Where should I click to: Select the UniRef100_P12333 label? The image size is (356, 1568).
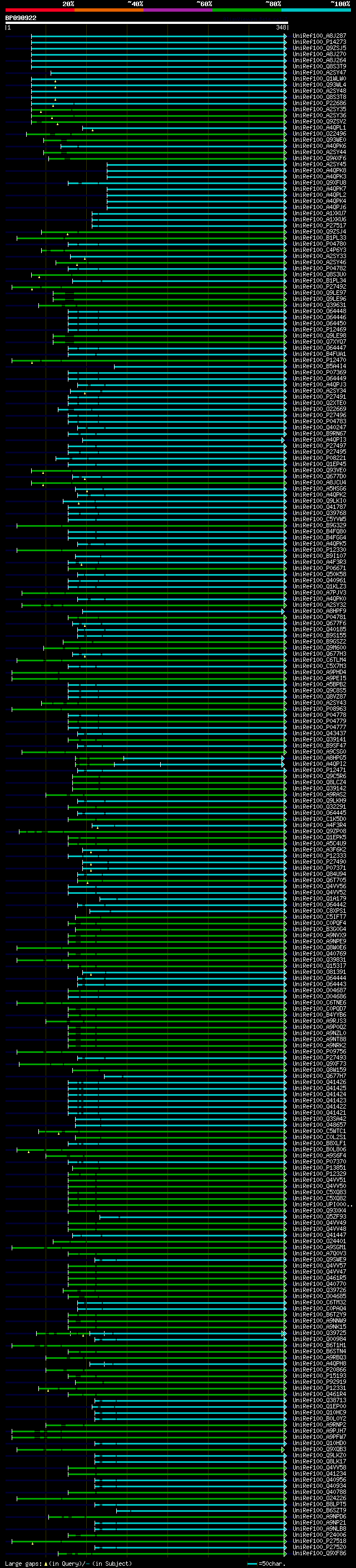coord(319,856)
